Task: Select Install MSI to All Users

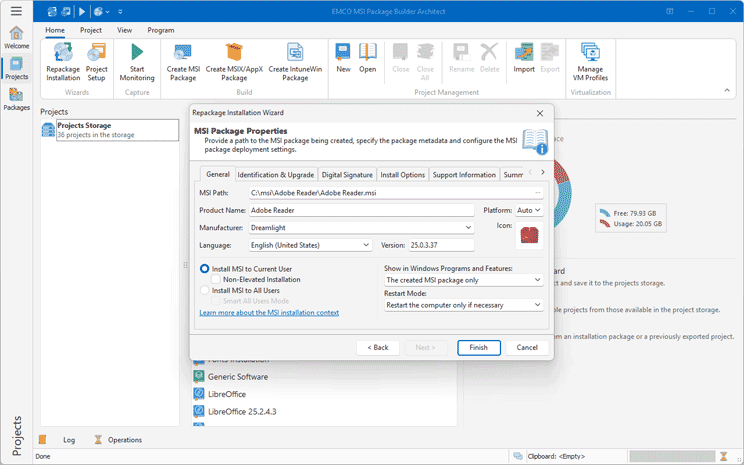Action: pos(205,290)
